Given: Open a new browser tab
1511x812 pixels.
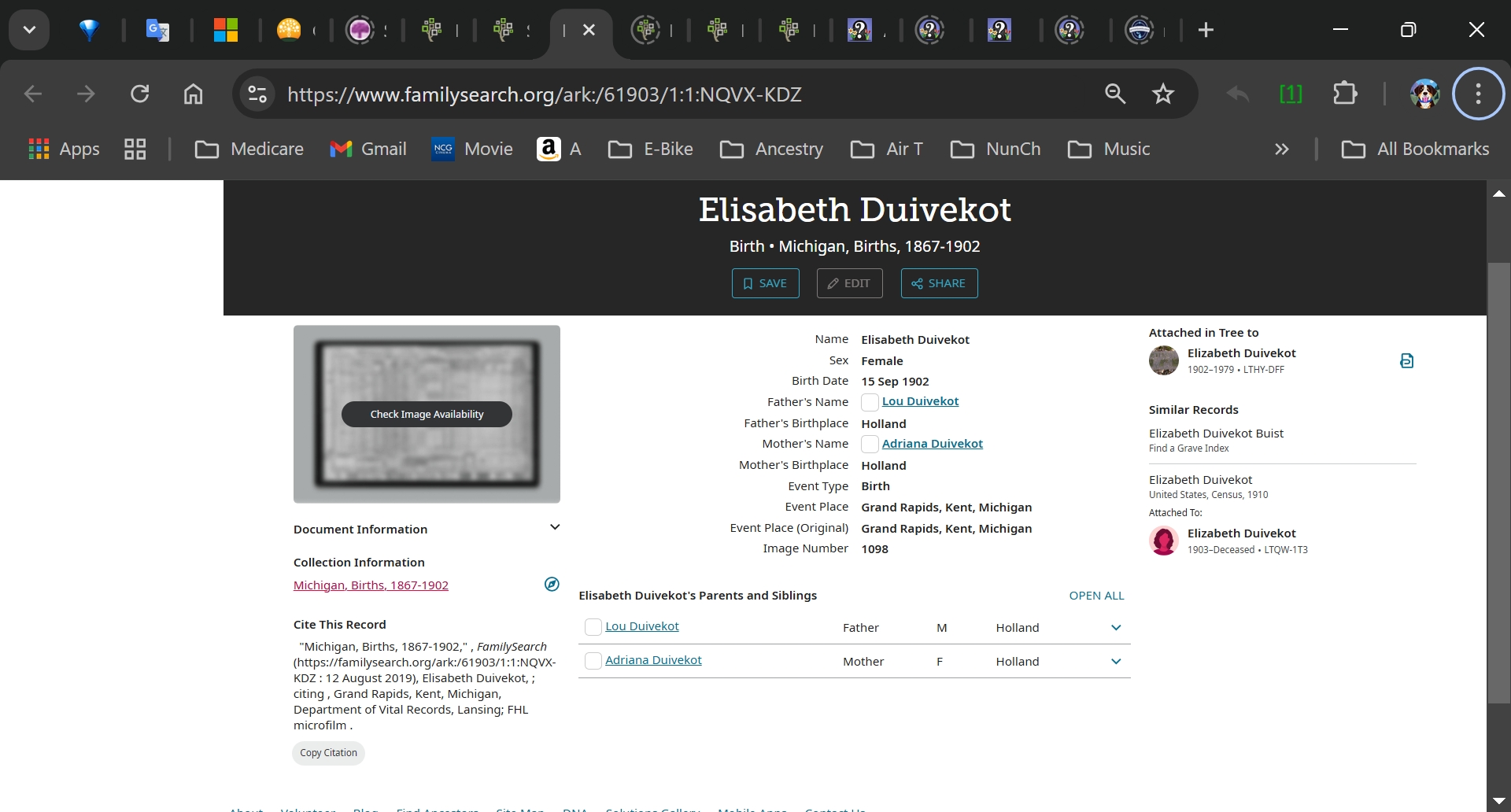Looking at the screenshot, I should (x=1206, y=30).
